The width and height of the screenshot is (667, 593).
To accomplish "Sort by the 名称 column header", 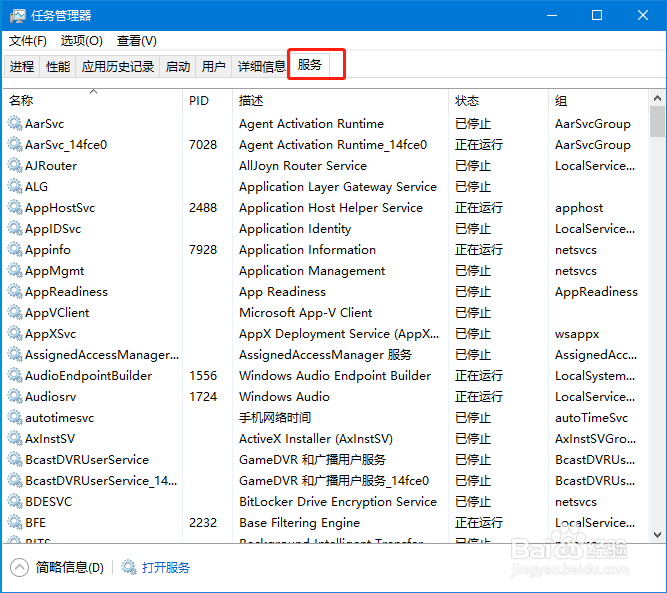I will pos(94,100).
